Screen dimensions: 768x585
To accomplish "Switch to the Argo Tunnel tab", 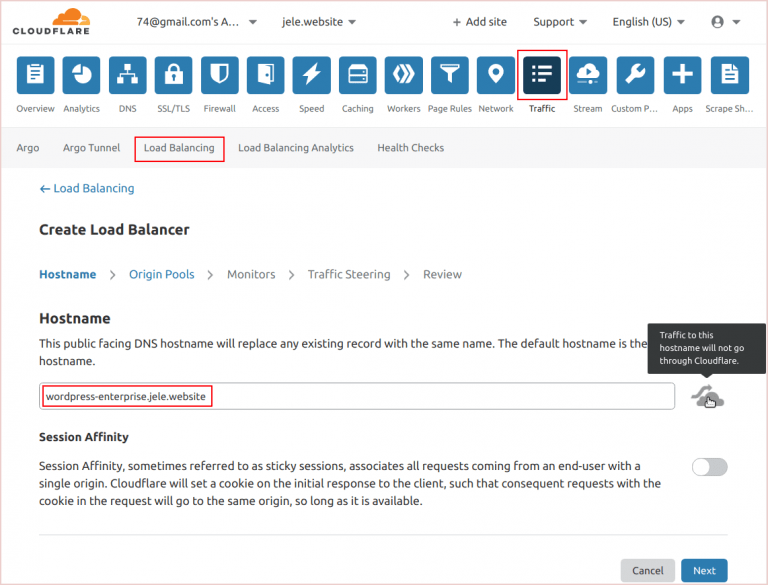I will [x=91, y=148].
